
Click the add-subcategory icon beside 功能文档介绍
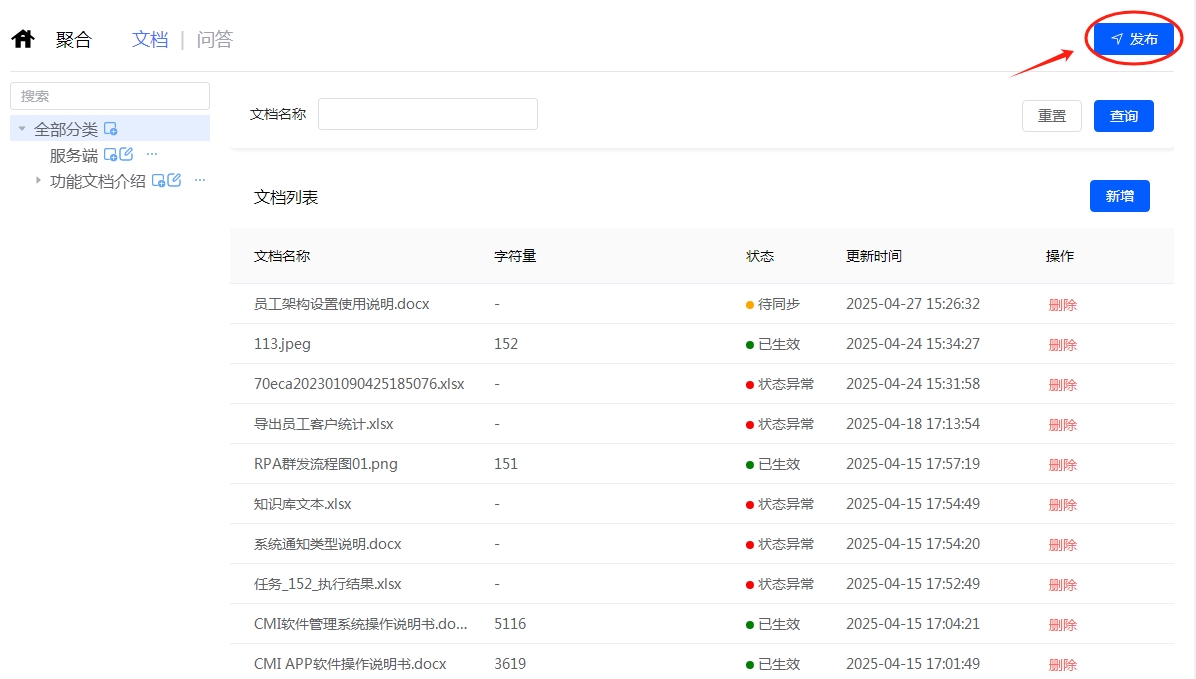coord(160,181)
